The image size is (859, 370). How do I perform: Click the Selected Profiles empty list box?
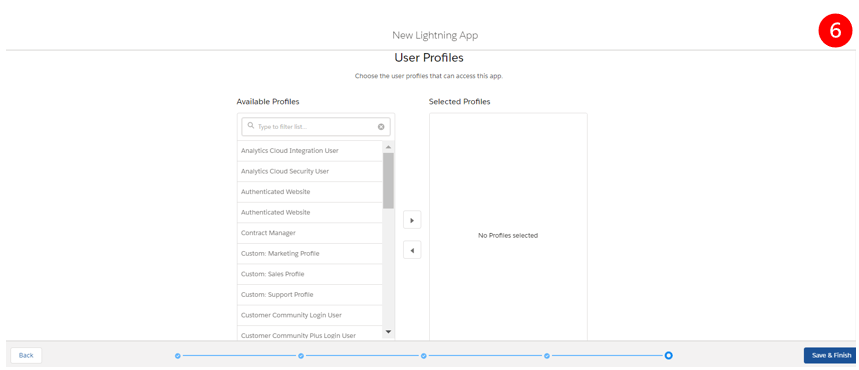click(508, 227)
